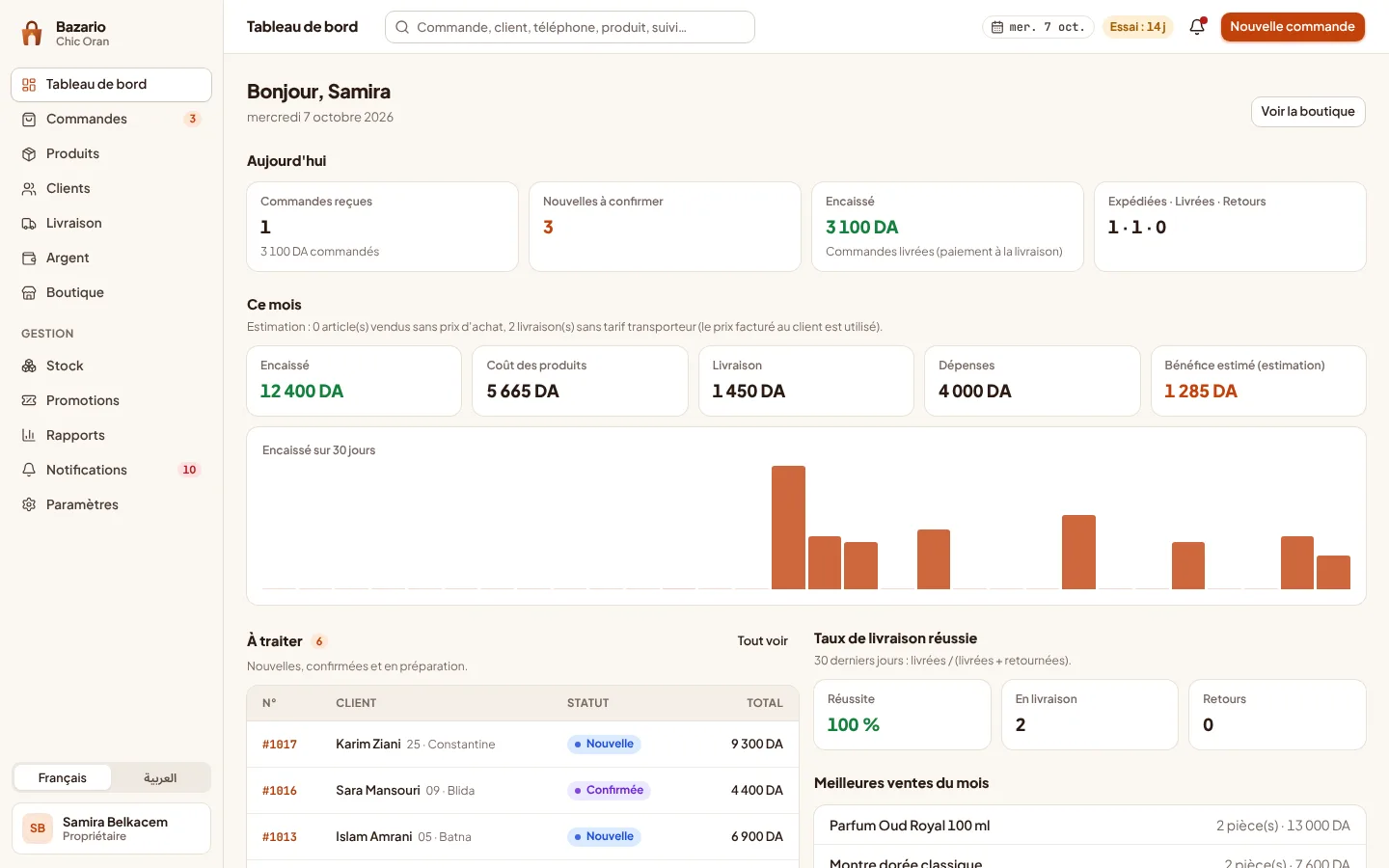Click the Rapports chart icon
This screenshot has width=1389, height=868.
[x=29, y=436]
